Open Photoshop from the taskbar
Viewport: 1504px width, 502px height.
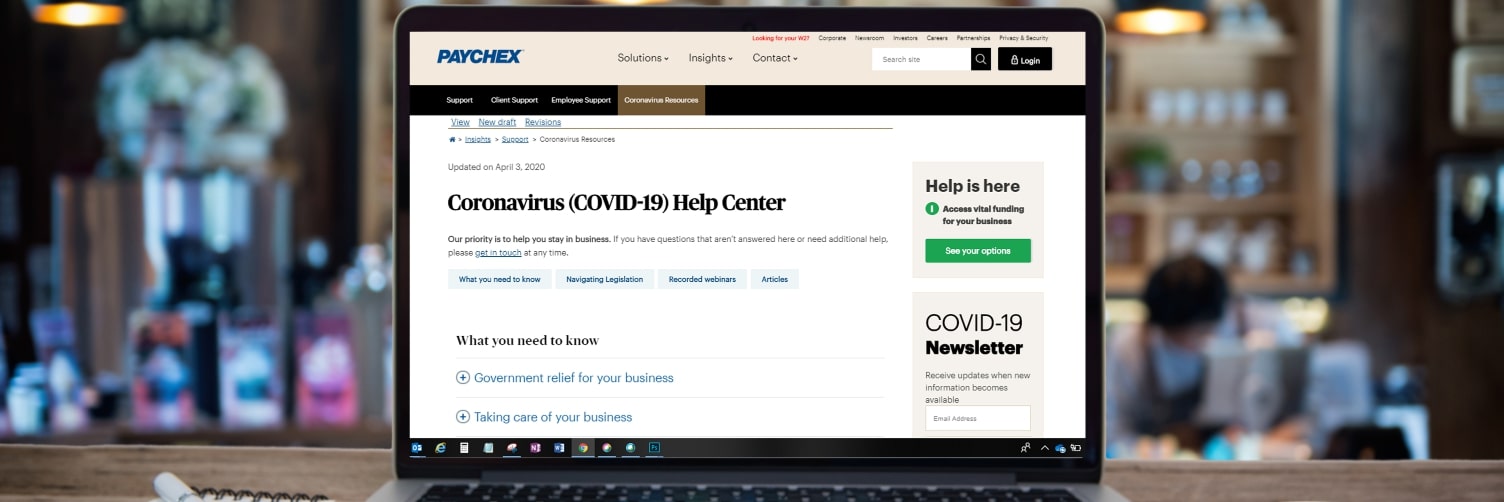[x=654, y=448]
